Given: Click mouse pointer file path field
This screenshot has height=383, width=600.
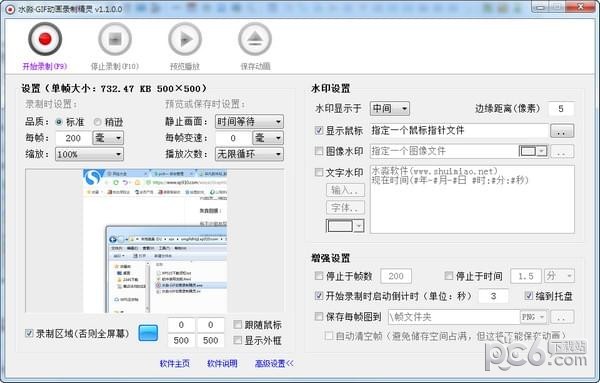Looking at the screenshot, I should pos(459,130).
